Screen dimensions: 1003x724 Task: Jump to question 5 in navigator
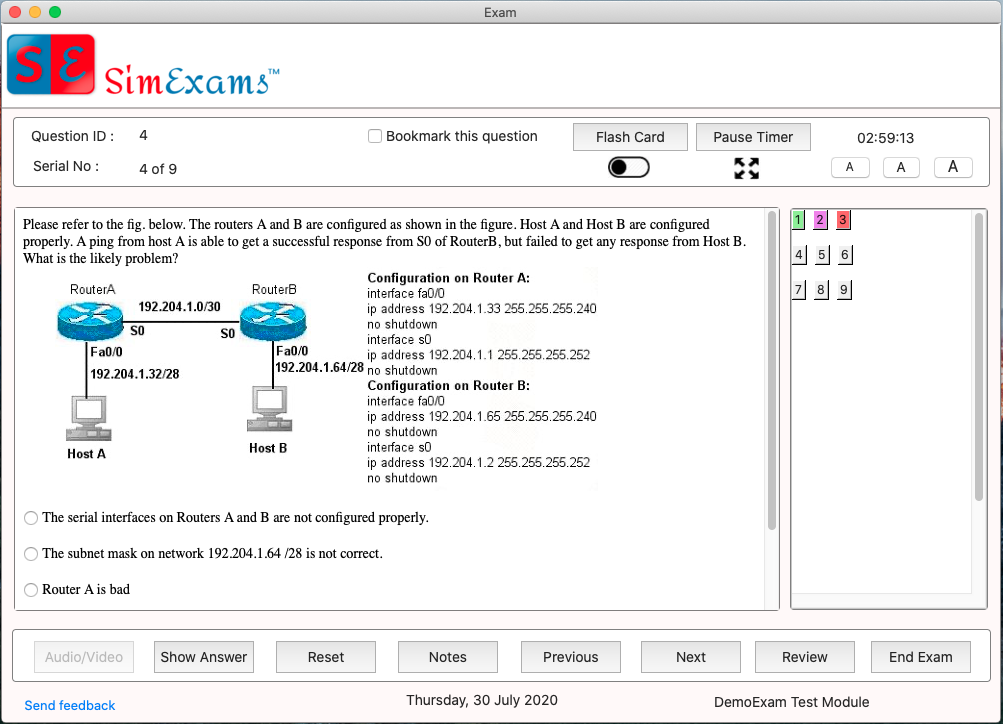pos(822,255)
